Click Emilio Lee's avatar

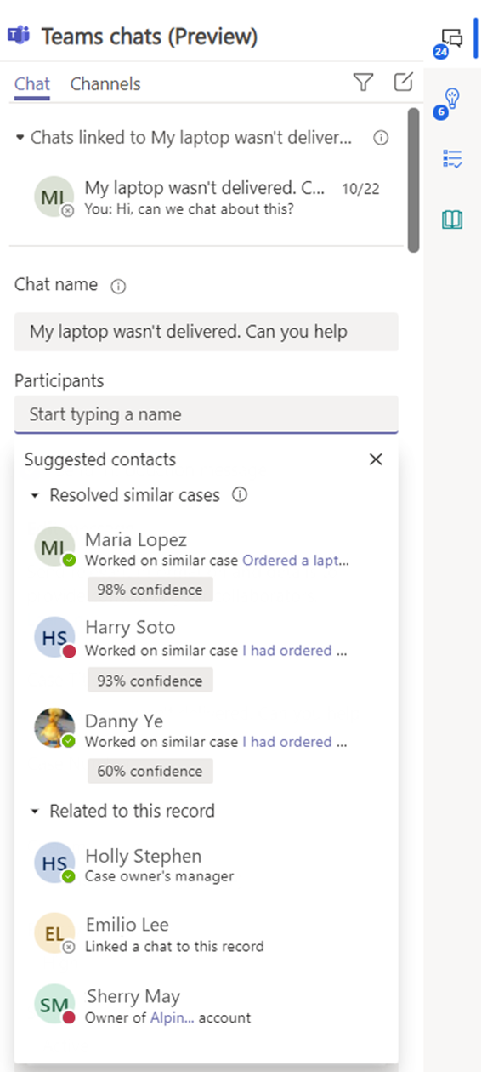coord(54,933)
